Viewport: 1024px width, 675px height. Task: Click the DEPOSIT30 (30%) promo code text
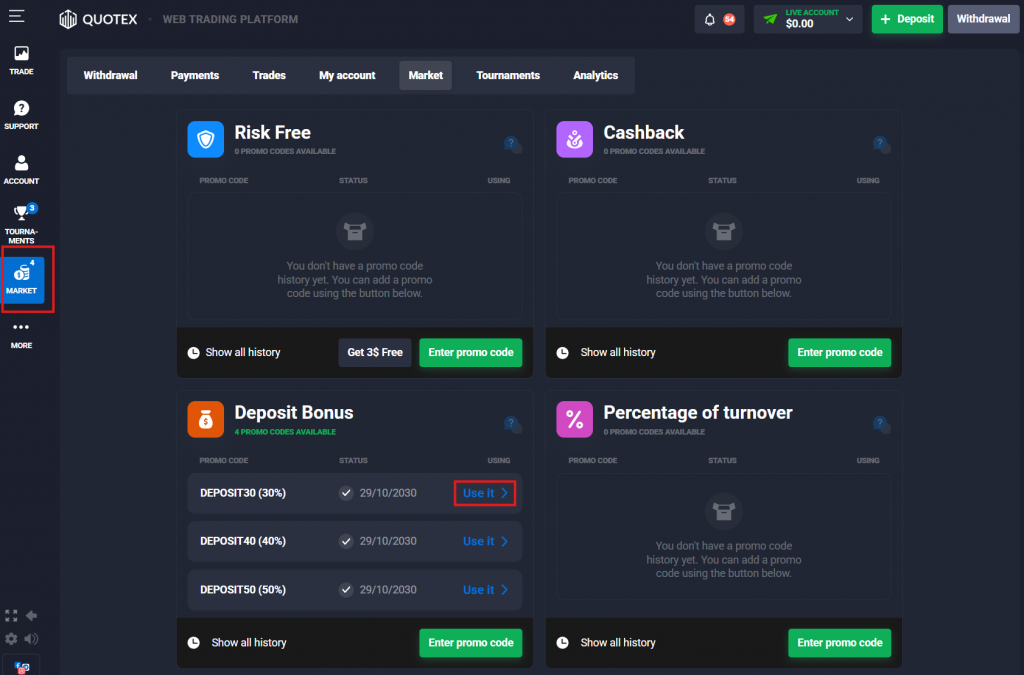[243, 494]
